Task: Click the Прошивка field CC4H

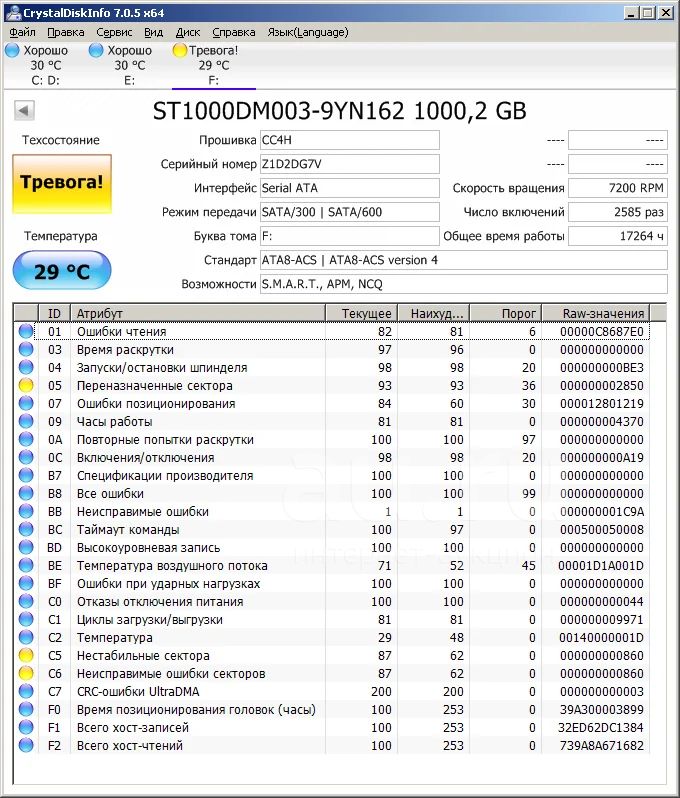Action: [x=350, y=140]
